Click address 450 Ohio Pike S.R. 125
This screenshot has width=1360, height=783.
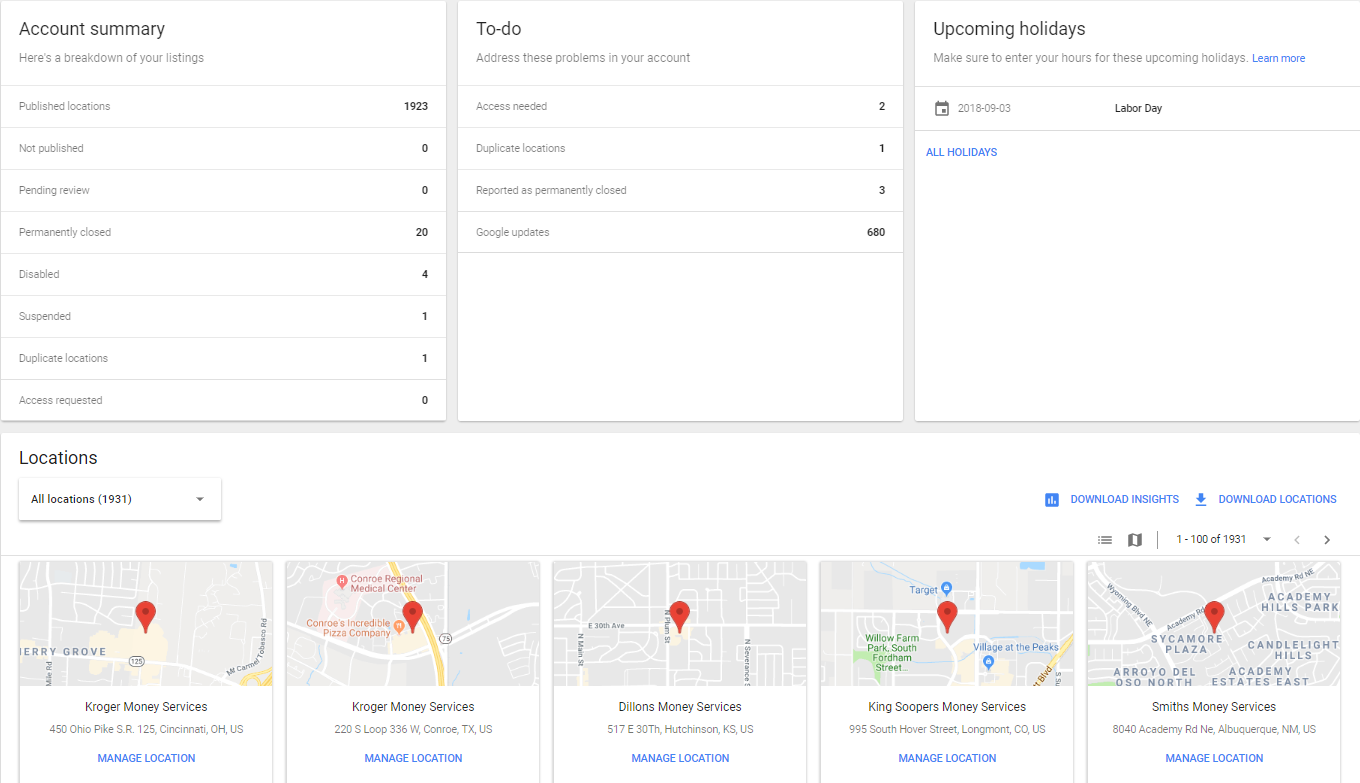(146, 730)
